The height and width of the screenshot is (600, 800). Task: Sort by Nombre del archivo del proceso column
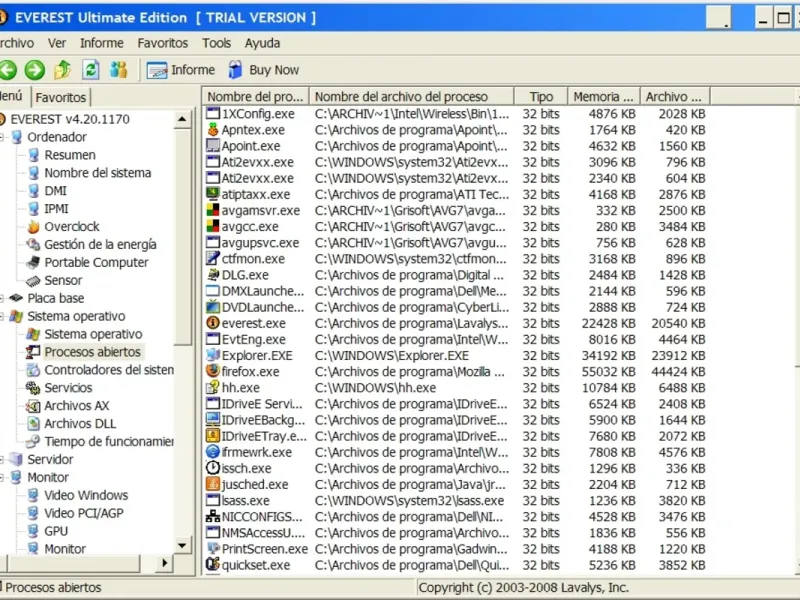(412, 96)
